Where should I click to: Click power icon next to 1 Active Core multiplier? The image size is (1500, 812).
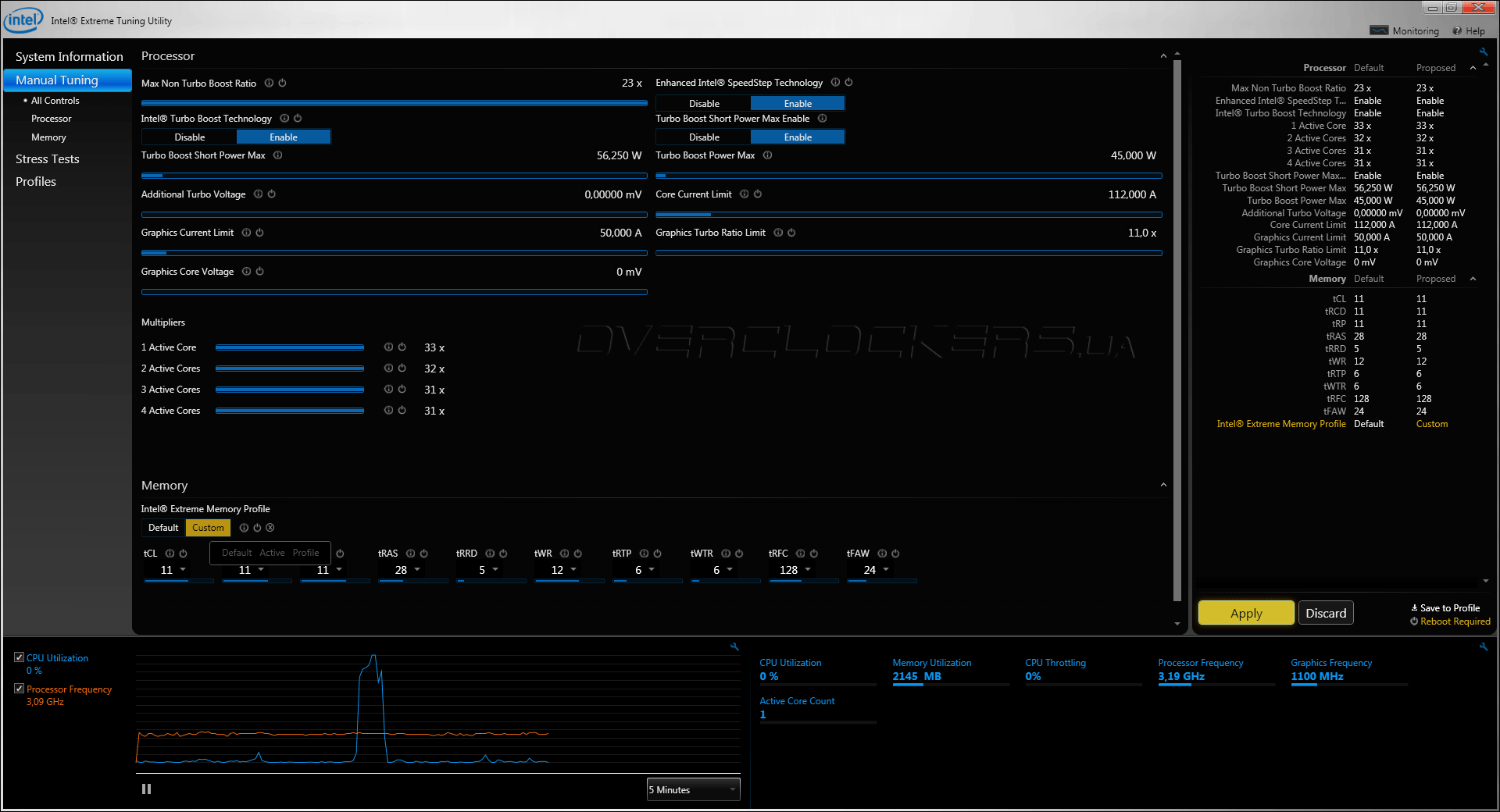click(402, 347)
